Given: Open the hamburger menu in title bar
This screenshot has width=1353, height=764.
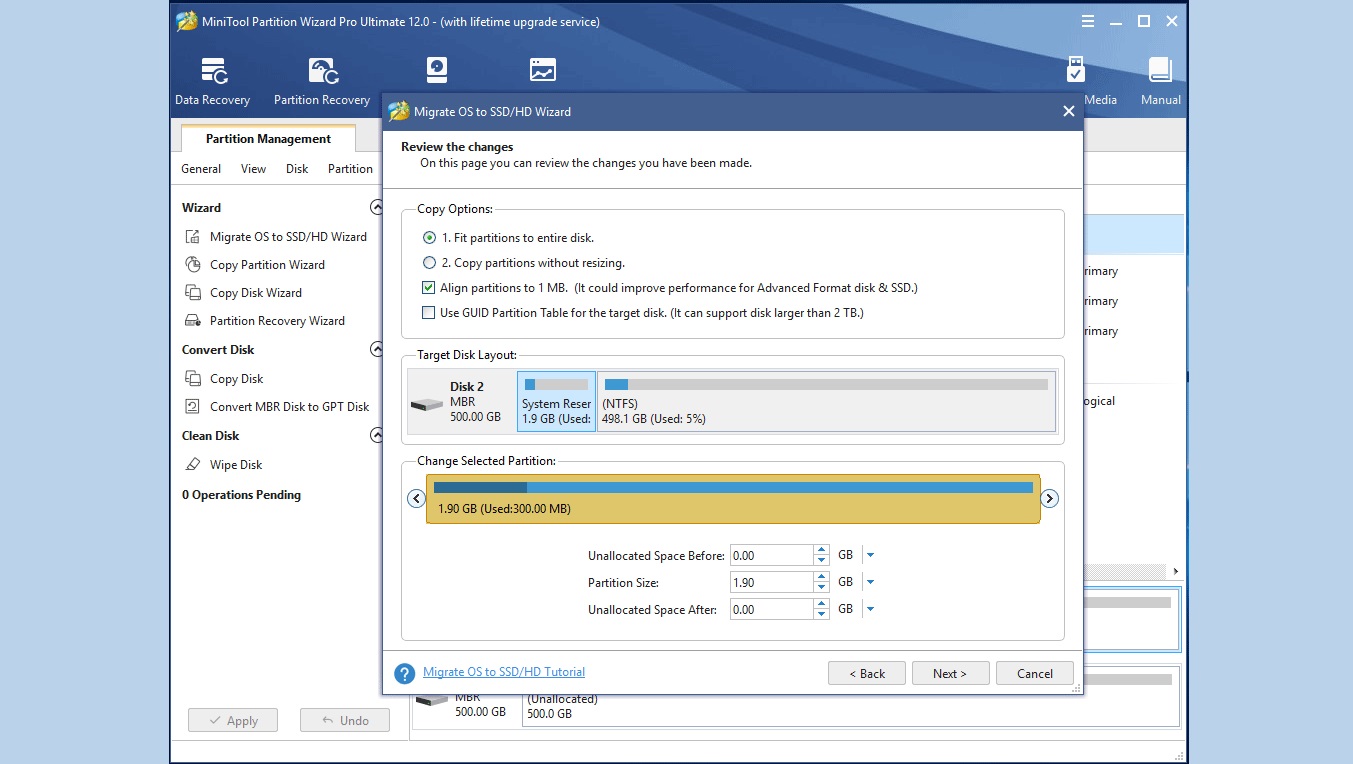Looking at the screenshot, I should coord(1088,21).
